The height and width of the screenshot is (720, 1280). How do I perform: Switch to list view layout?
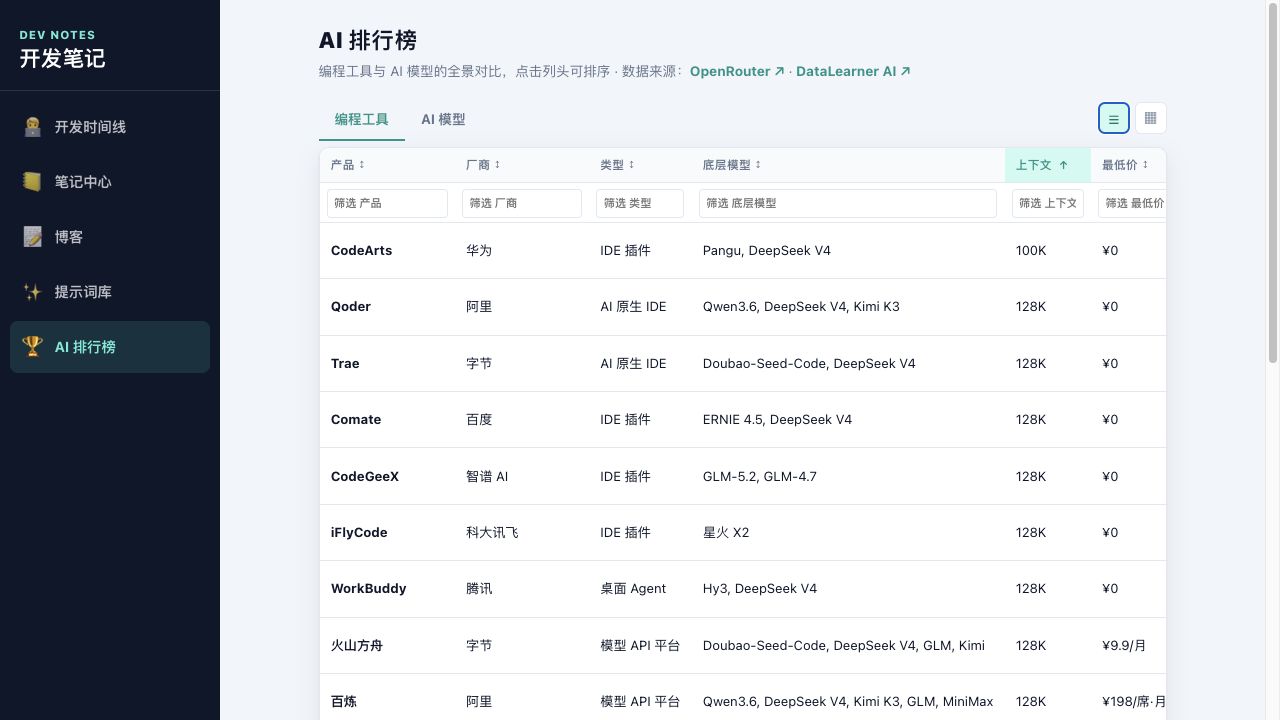[1113, 118]
